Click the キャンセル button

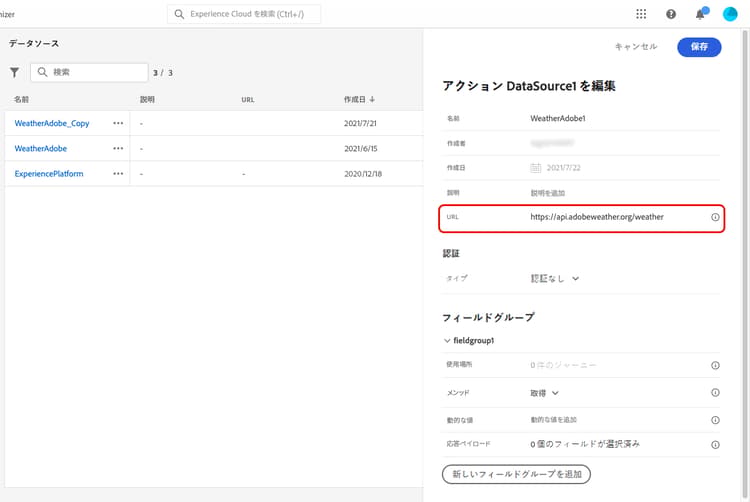[636, 47]
